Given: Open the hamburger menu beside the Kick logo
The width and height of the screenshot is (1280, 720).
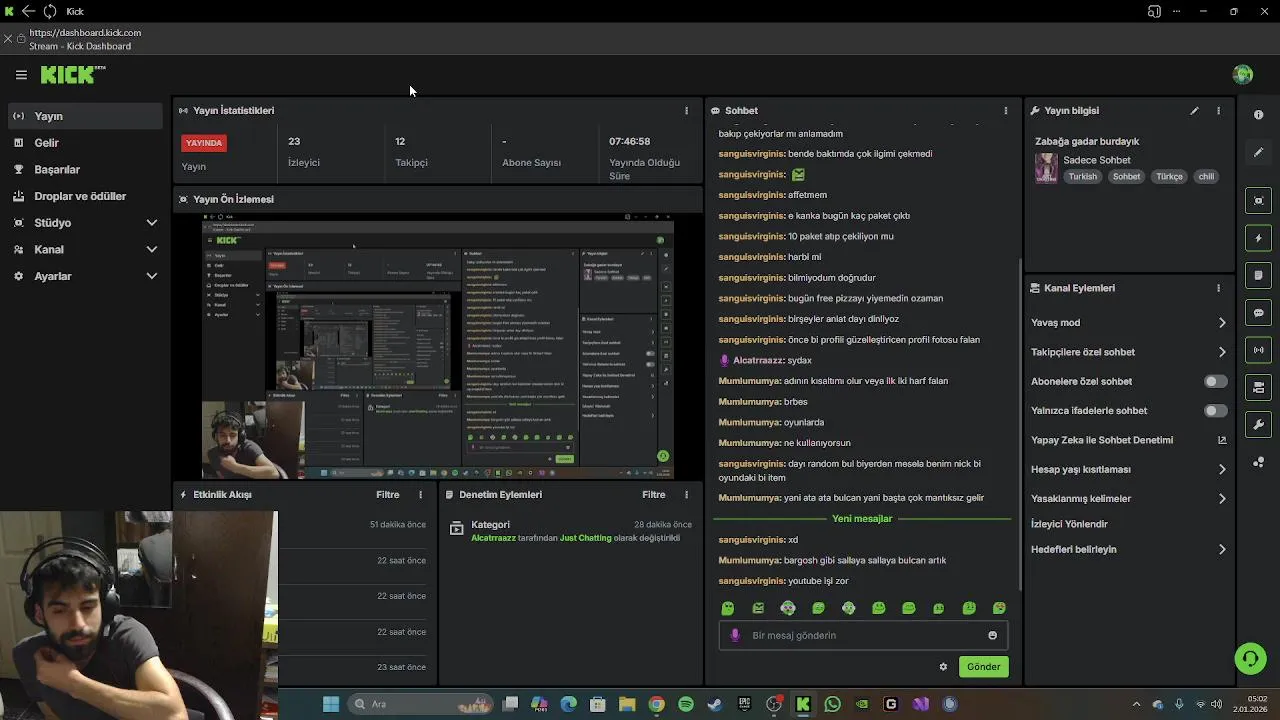Looking at the screenshot, I should 21,75.
